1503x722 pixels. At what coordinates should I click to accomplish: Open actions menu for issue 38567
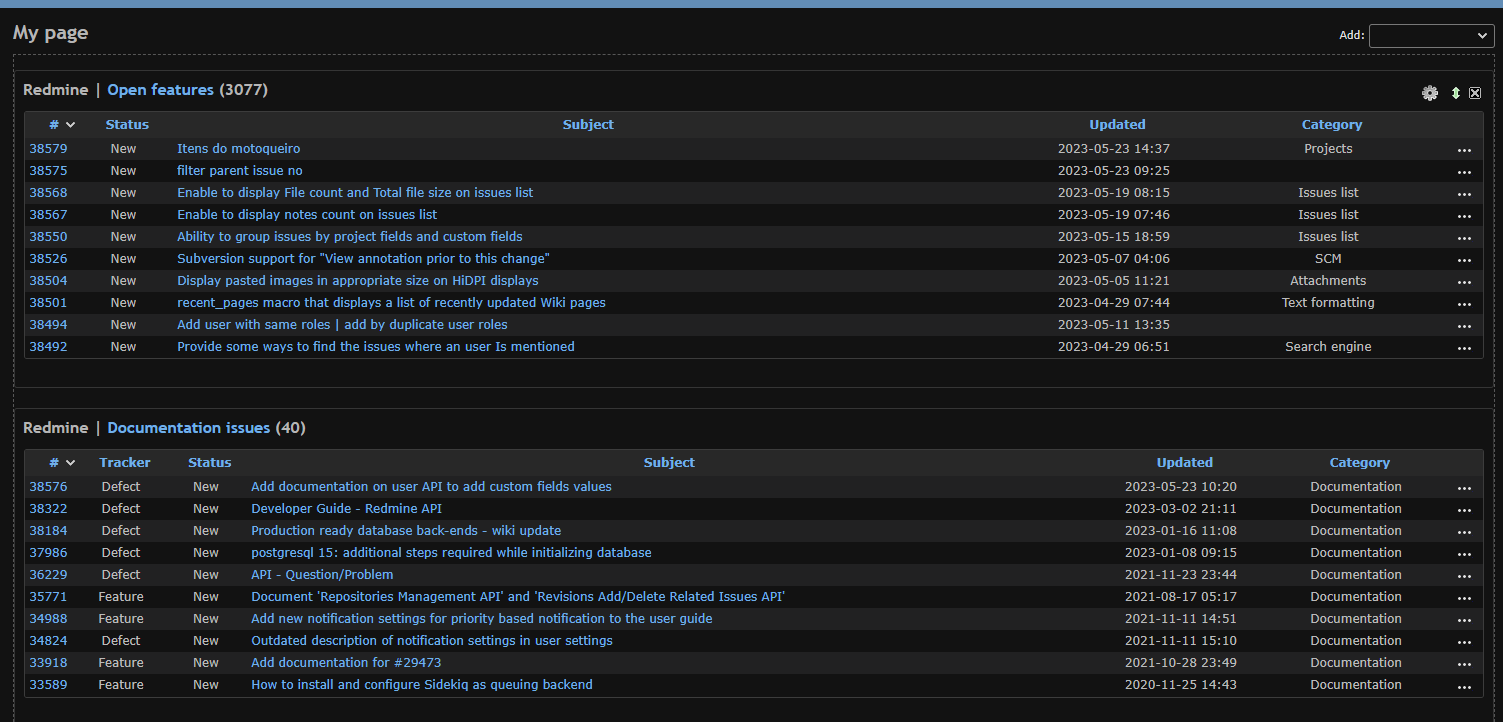(x=1464, y=216)
